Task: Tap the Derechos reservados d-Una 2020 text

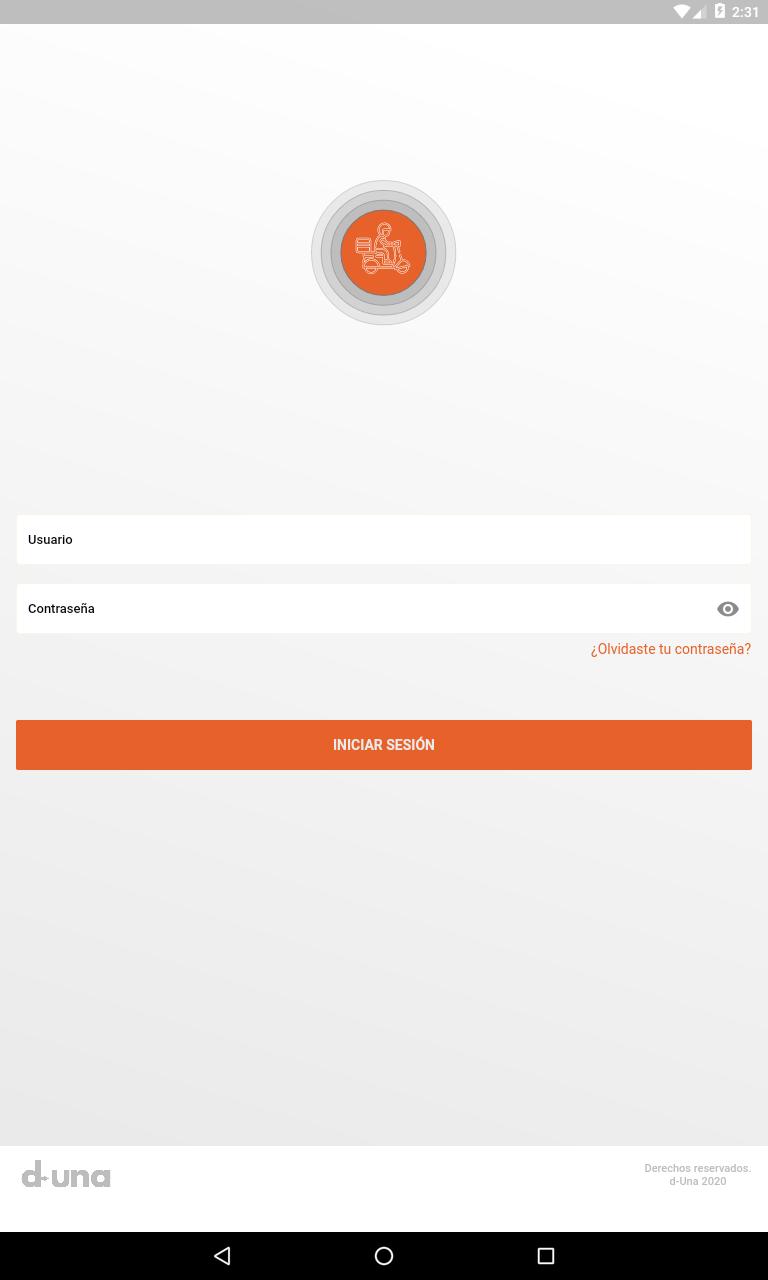Action: (x=697, y=1174)
